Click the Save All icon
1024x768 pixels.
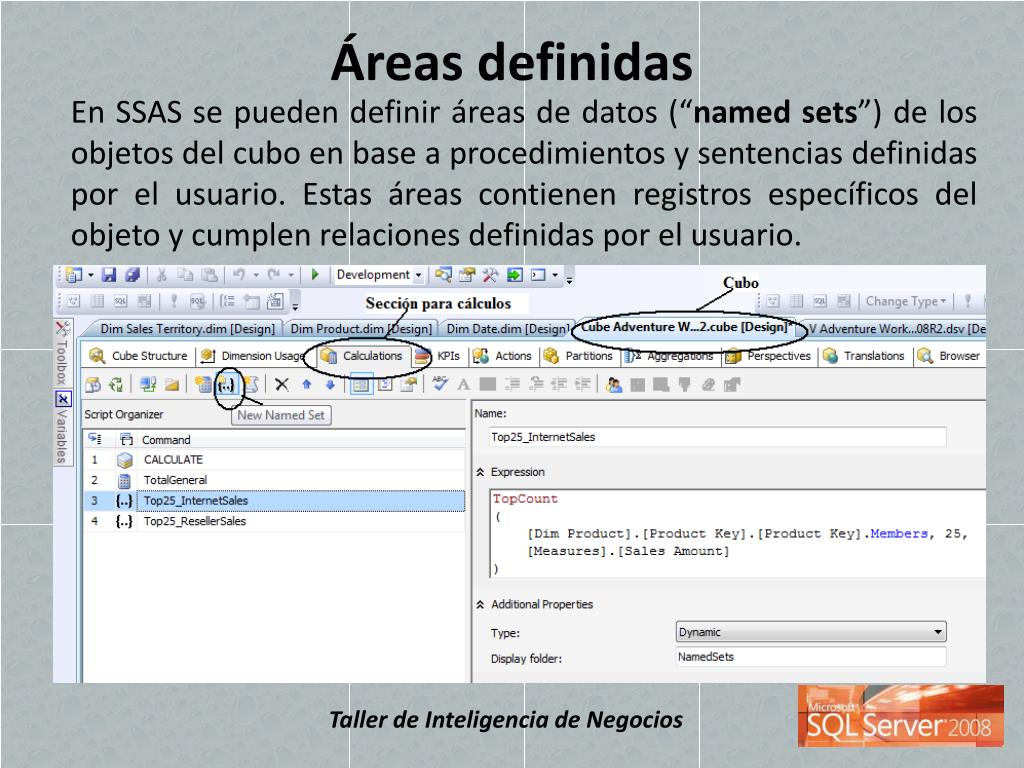133,275
